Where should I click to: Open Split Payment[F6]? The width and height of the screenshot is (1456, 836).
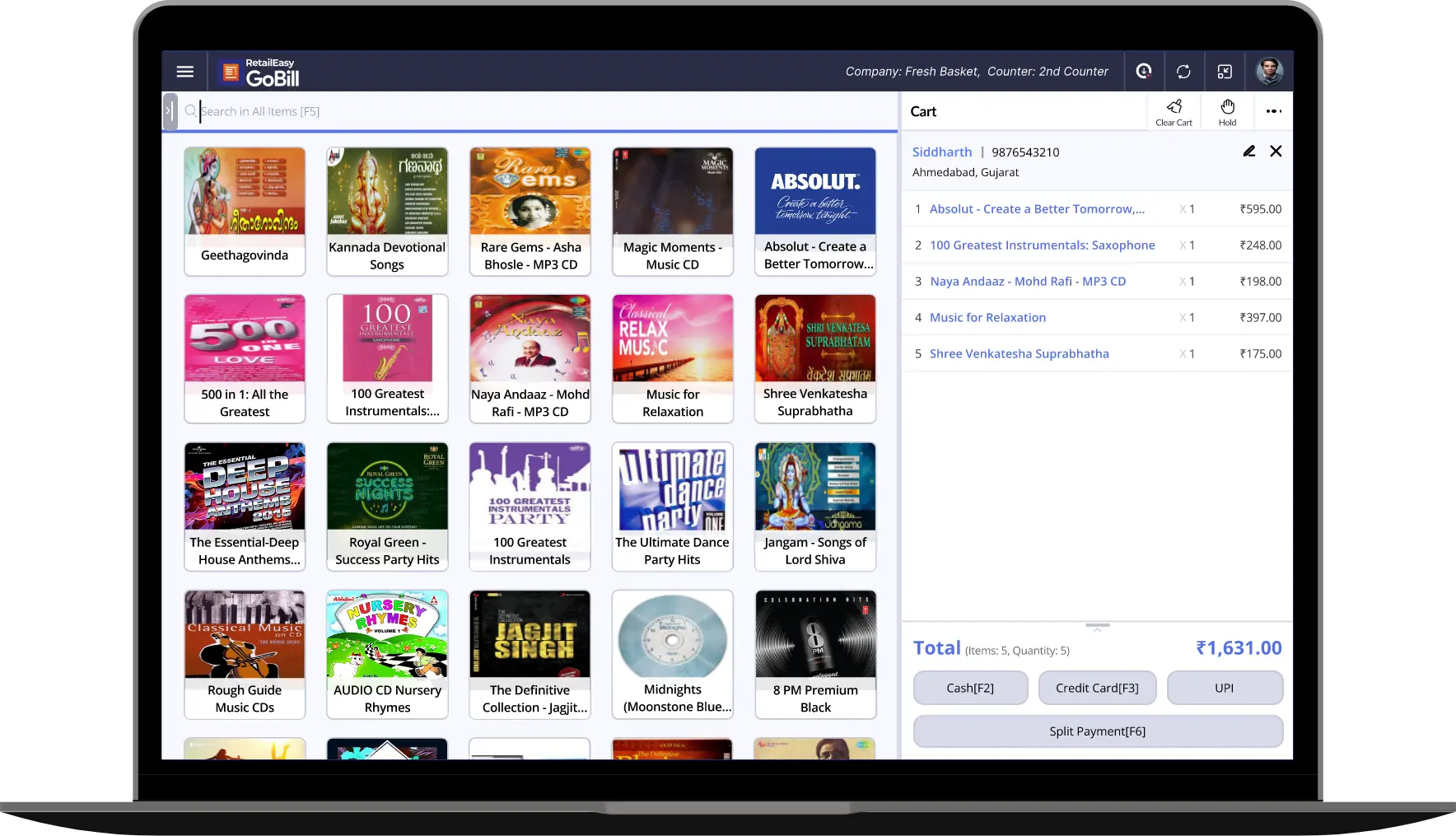(x=1097, y=731)
